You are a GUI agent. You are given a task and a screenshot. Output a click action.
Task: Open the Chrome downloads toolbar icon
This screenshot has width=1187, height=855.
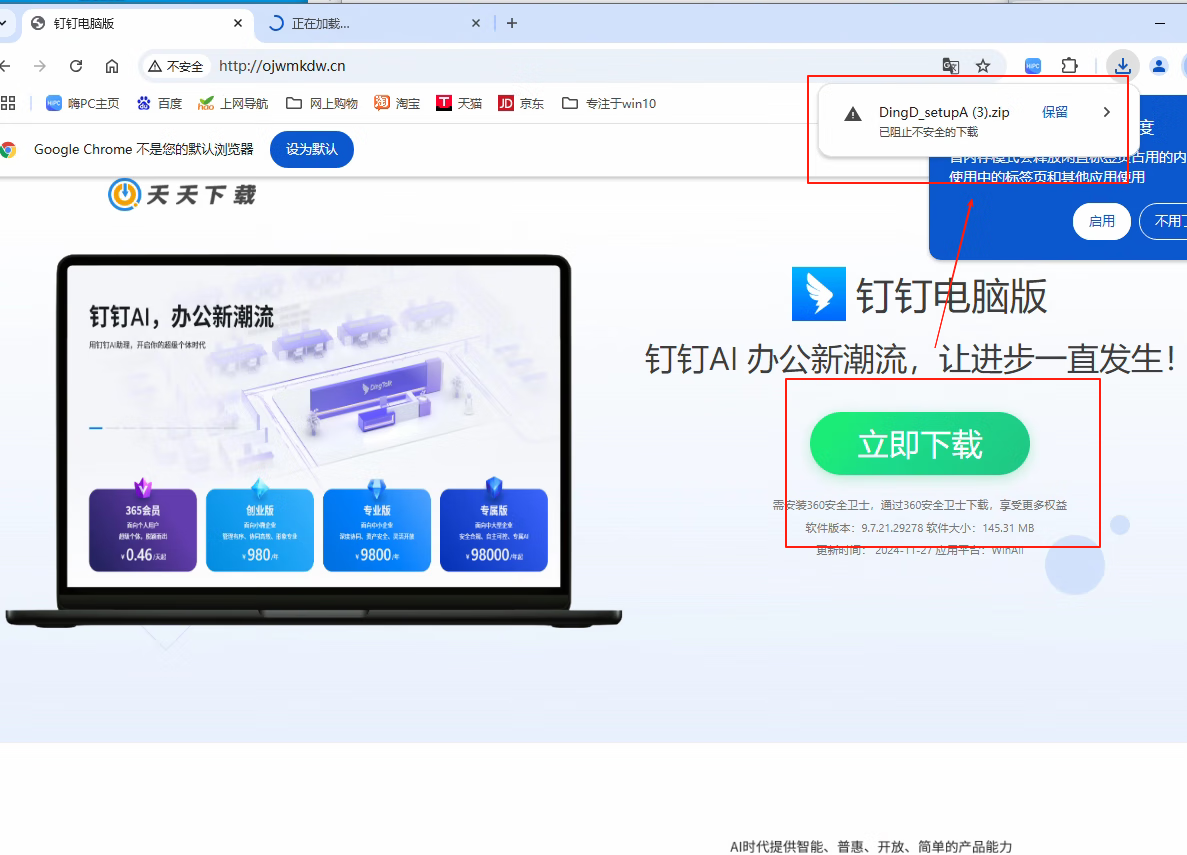1123,66
